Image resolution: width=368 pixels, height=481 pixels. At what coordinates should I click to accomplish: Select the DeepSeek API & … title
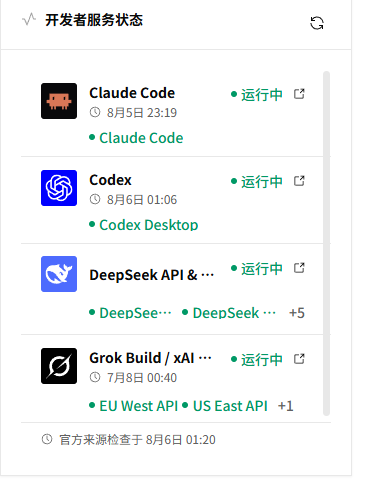[x=152, y=275]
